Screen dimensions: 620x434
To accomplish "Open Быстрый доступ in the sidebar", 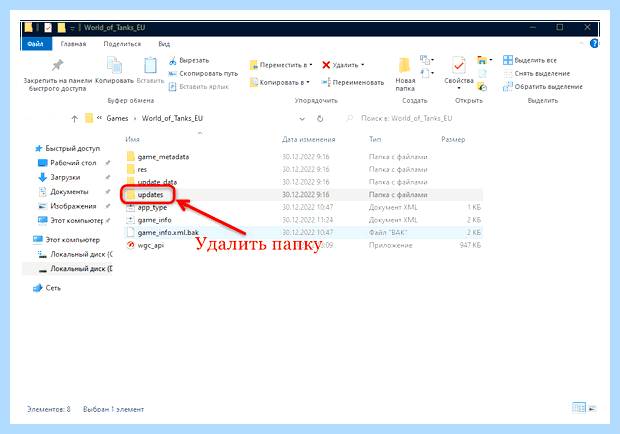I will tap(67, 149).
